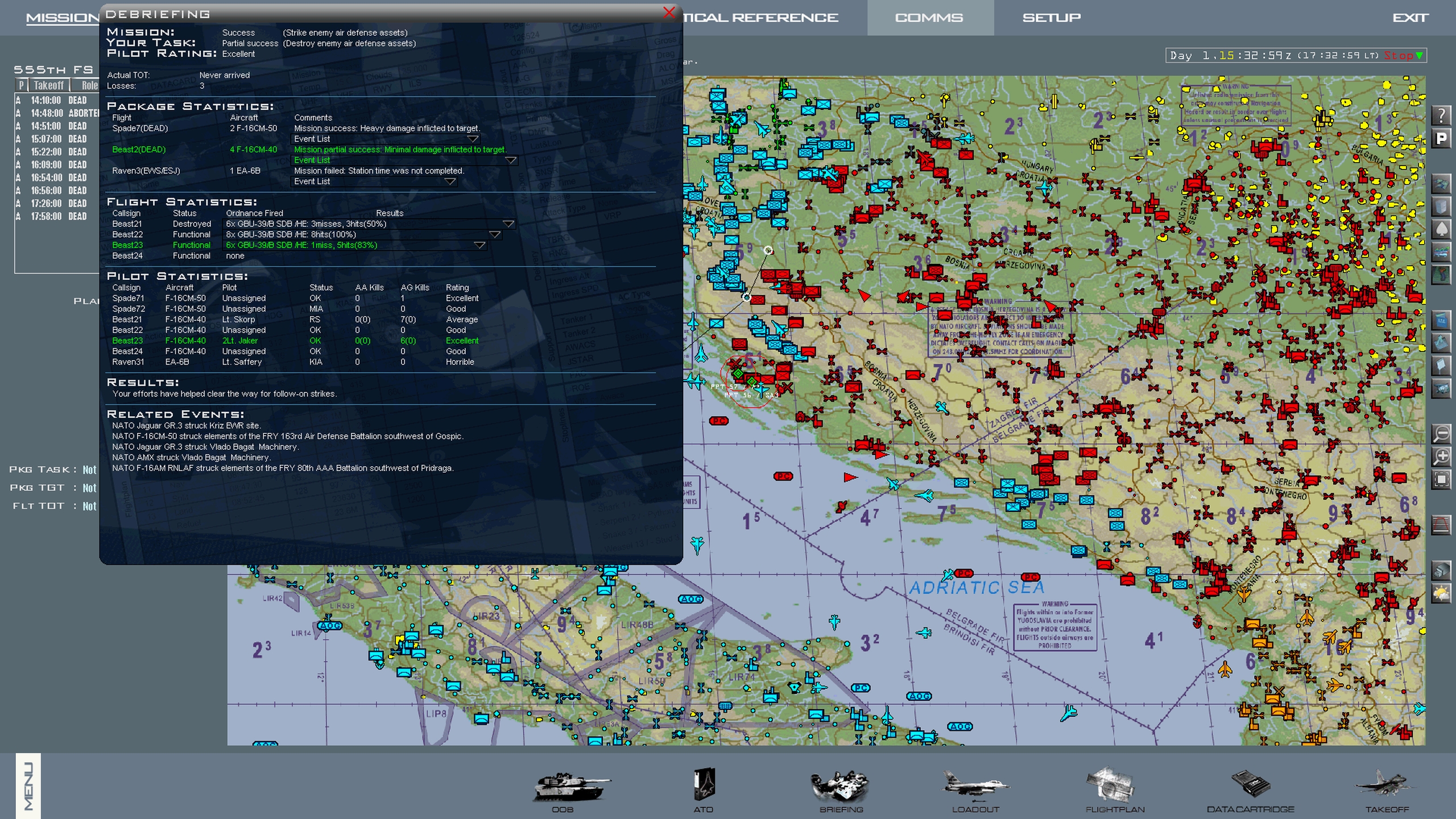The height and width of the screenshot is (819, 1456).
Task: Select Beast23 row in Pilot Statistics
Action: pos(296,341)
